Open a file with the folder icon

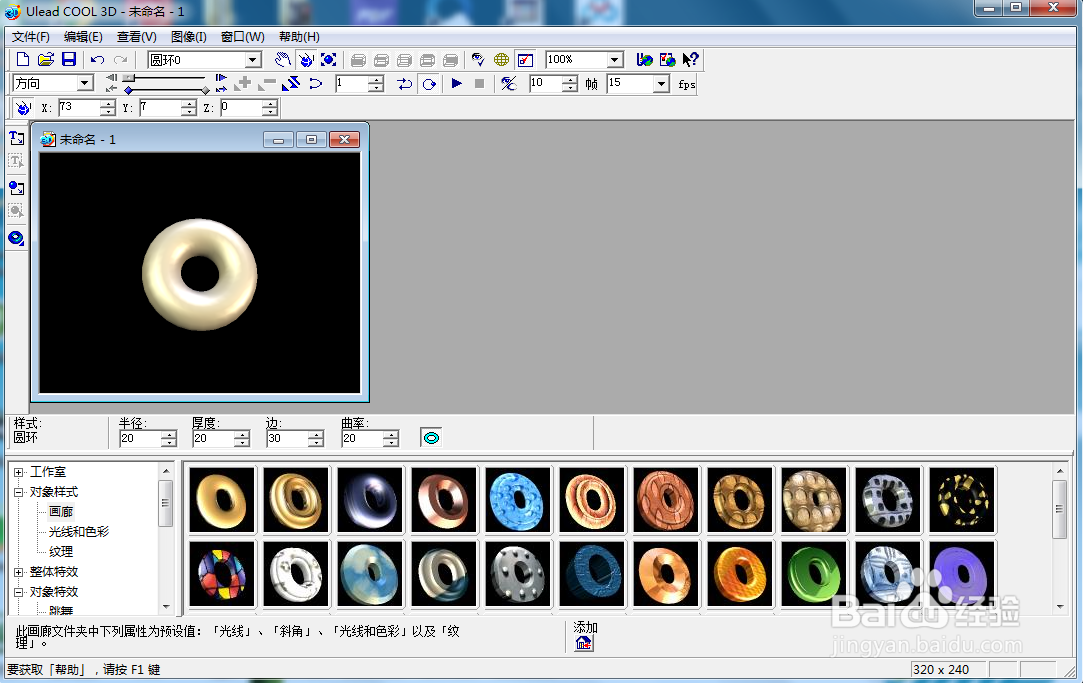46,59
